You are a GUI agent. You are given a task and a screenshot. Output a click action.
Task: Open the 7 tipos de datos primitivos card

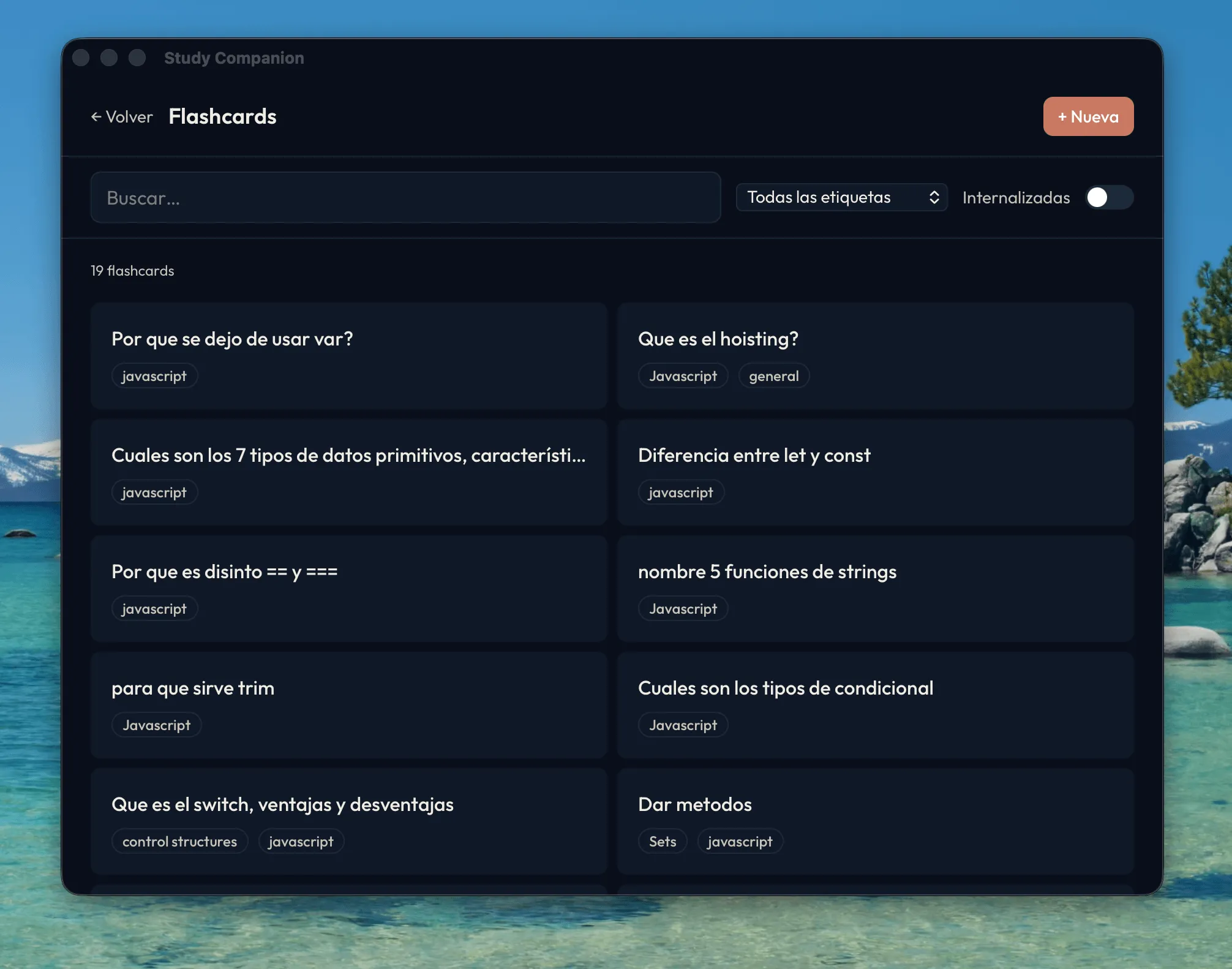348,472
